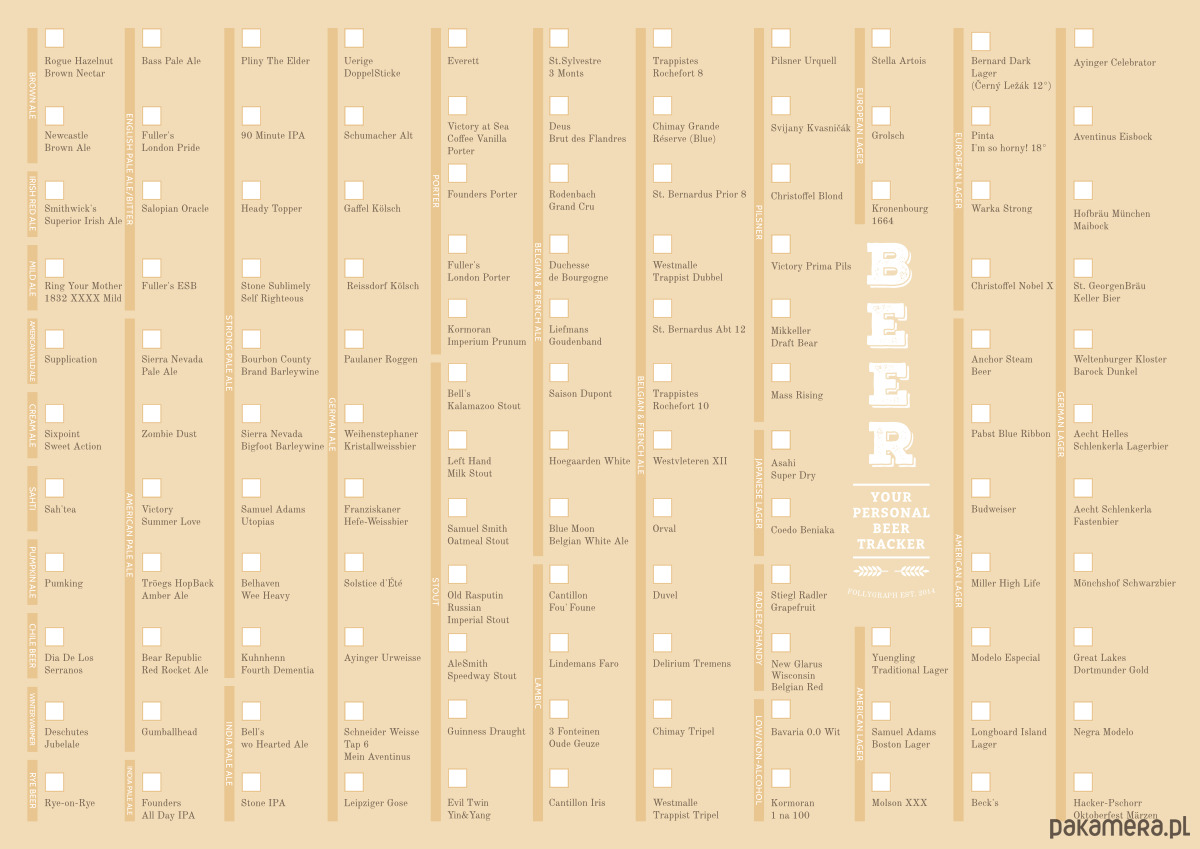This screenshot has width=1200, height=849.
Task: Check the Pabst Blue Ribbon box
Action: point(981,413)
